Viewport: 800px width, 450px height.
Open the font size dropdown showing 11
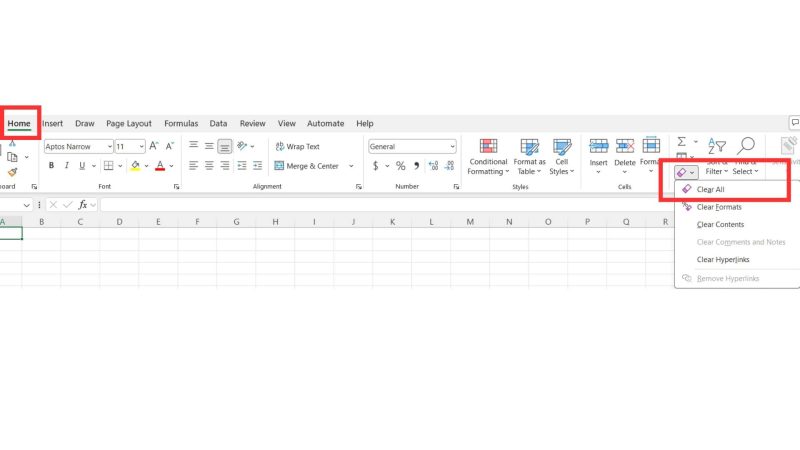[141, 146]
